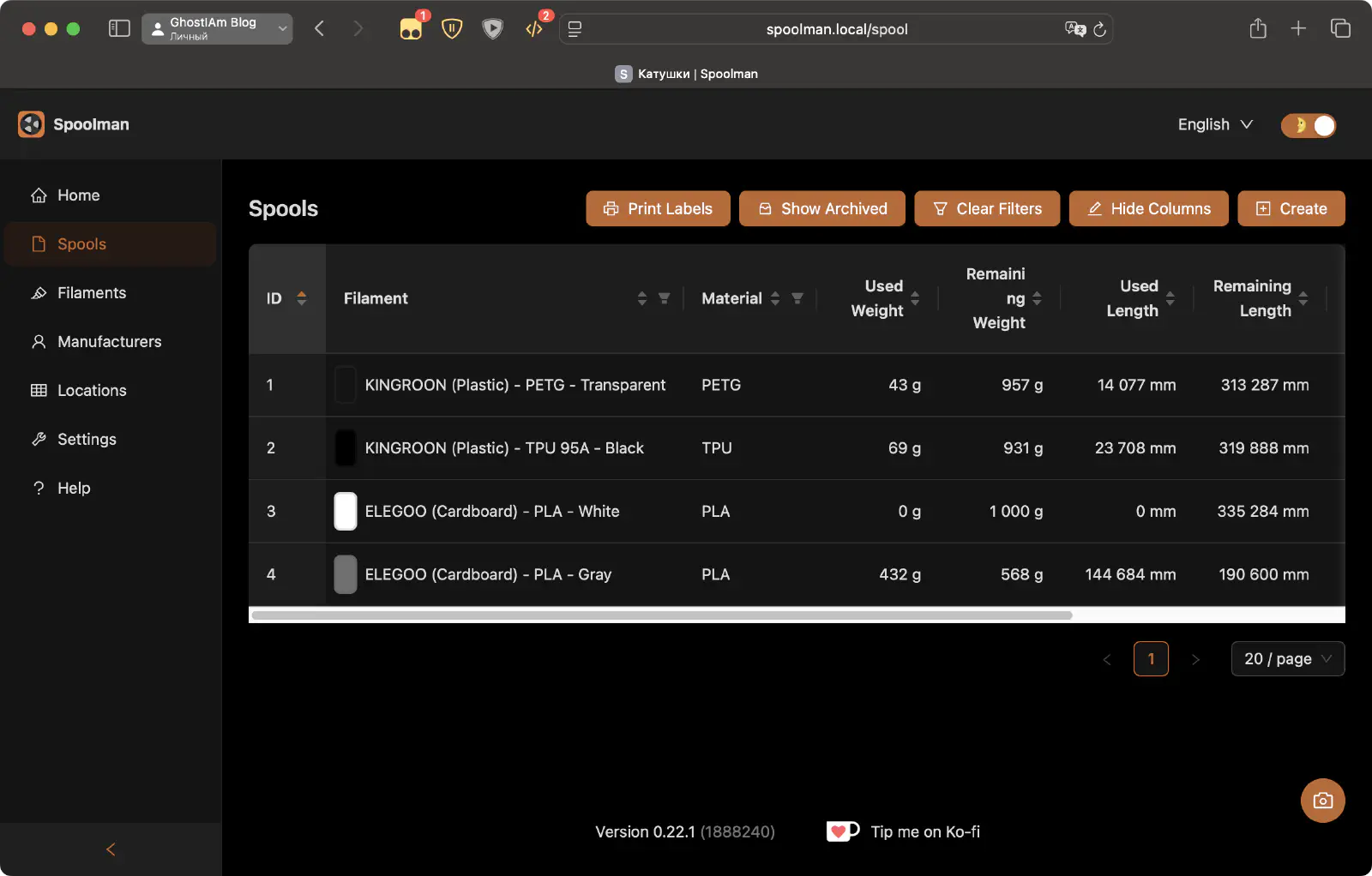Sort the table by ID column
This screenshot has width=1372, height=876.
[x=301, y=298]
